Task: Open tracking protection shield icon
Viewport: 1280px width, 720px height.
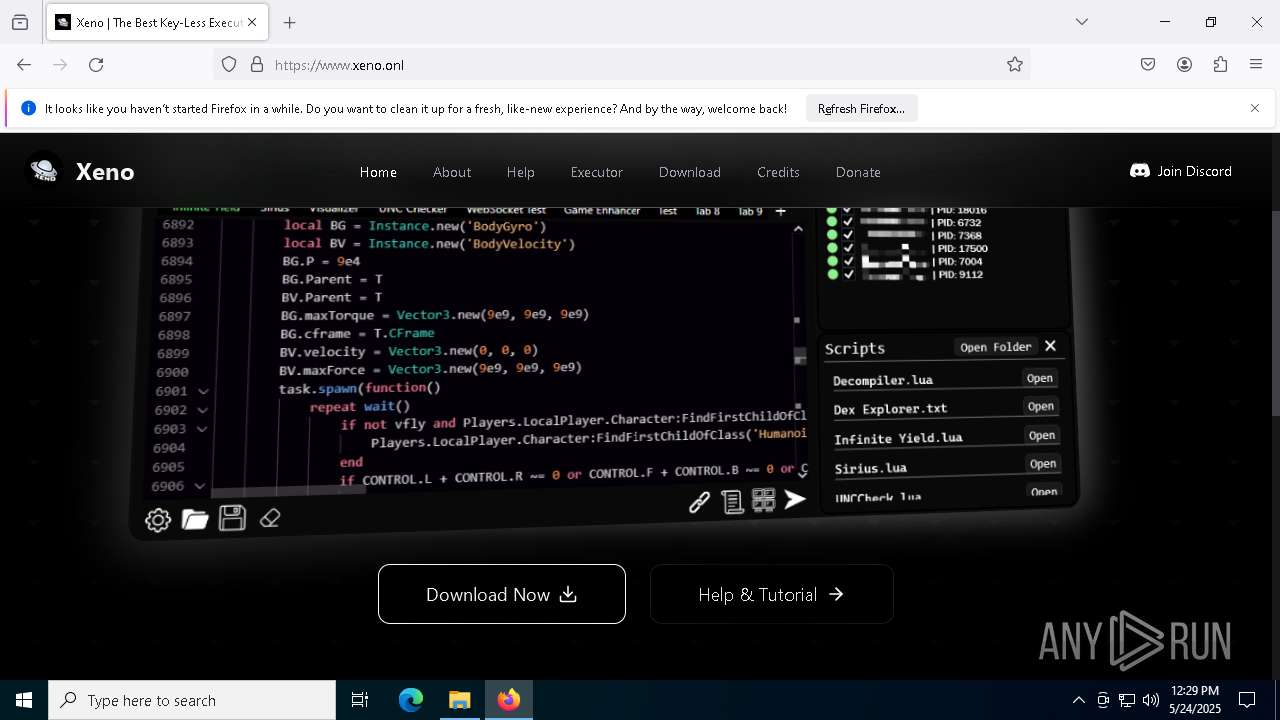Action: [x=229, y=64]
